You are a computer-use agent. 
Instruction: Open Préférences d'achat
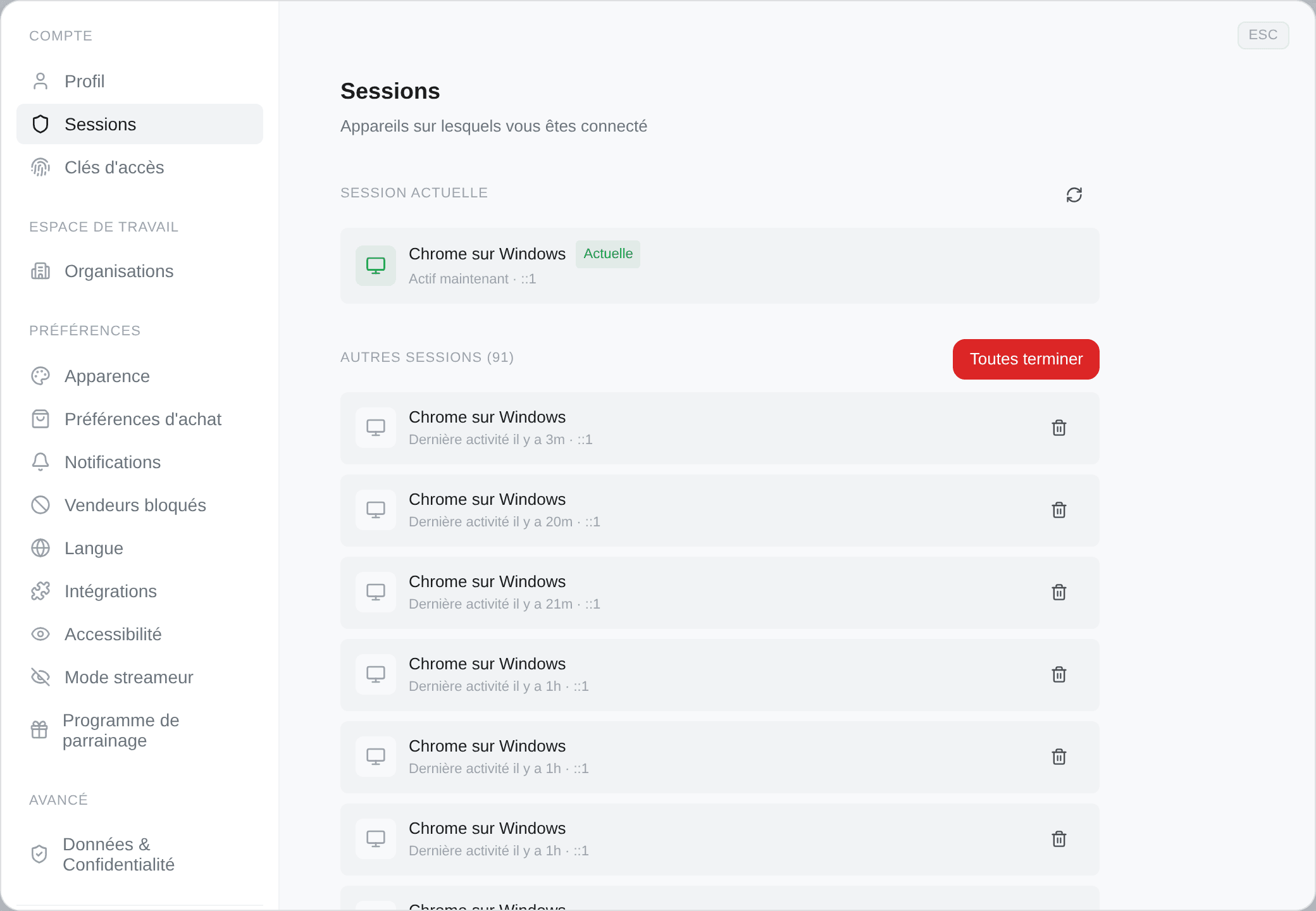pos(139,419)
